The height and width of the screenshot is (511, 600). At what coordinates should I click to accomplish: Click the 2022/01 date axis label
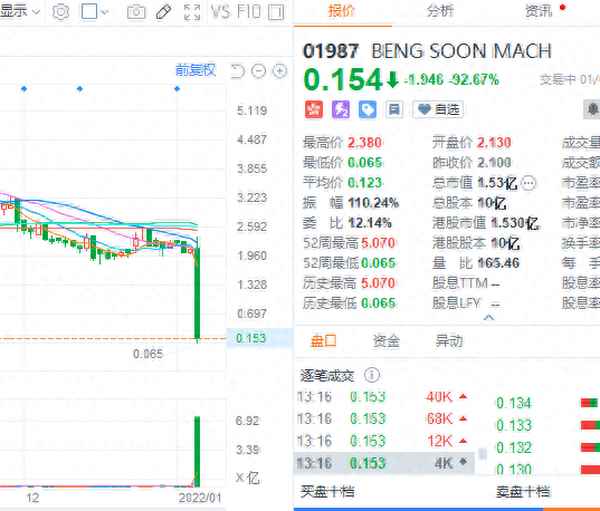(x=200, y=498)
